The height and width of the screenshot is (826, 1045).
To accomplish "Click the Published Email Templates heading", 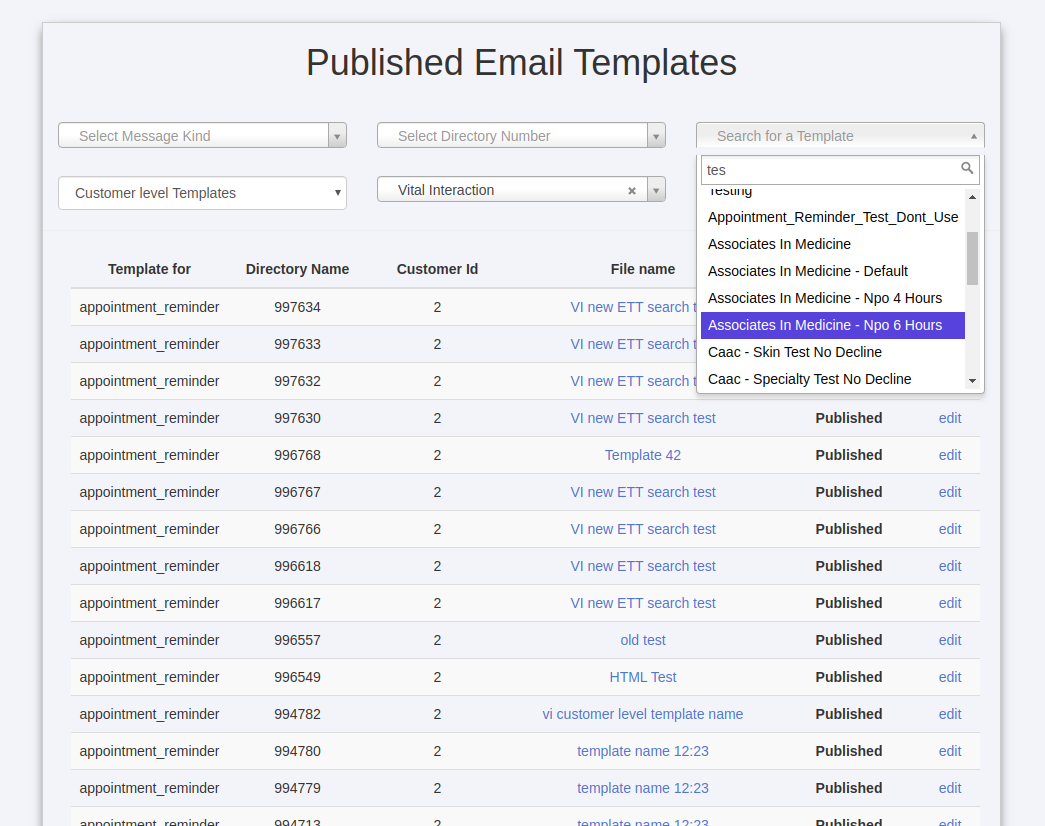I will click(521, 63).
